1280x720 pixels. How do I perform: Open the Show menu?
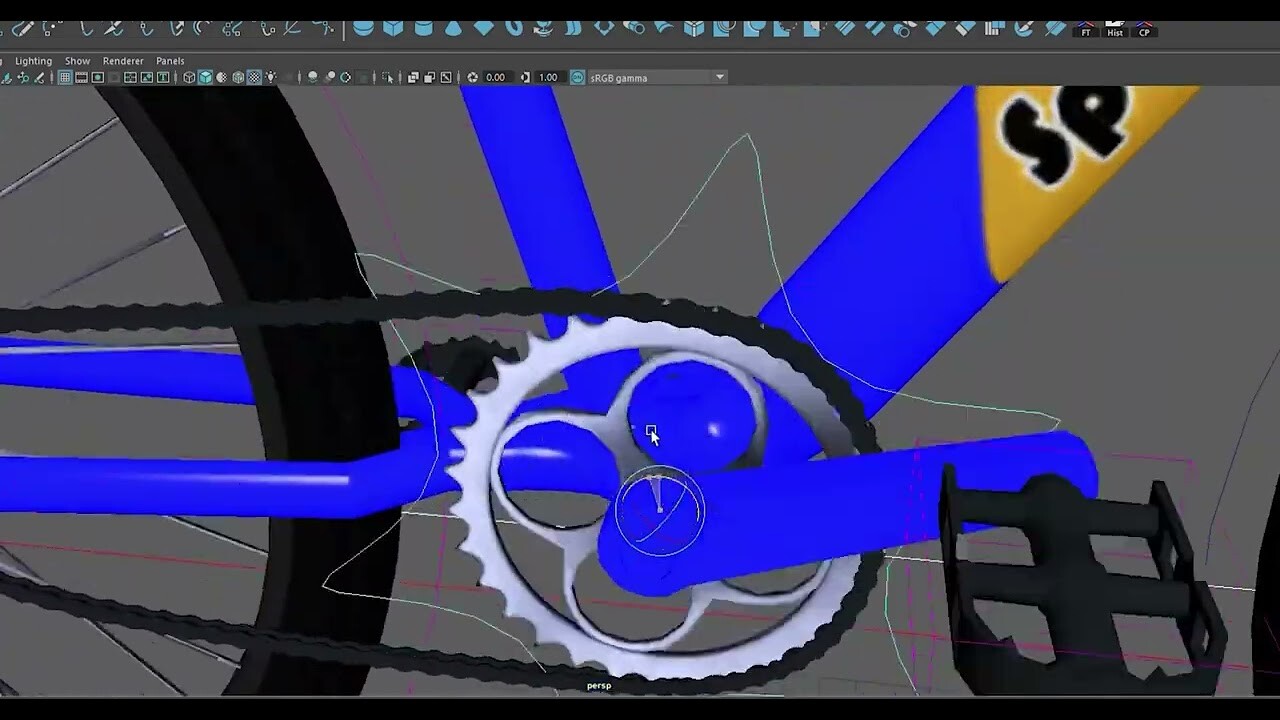(77, 60)
